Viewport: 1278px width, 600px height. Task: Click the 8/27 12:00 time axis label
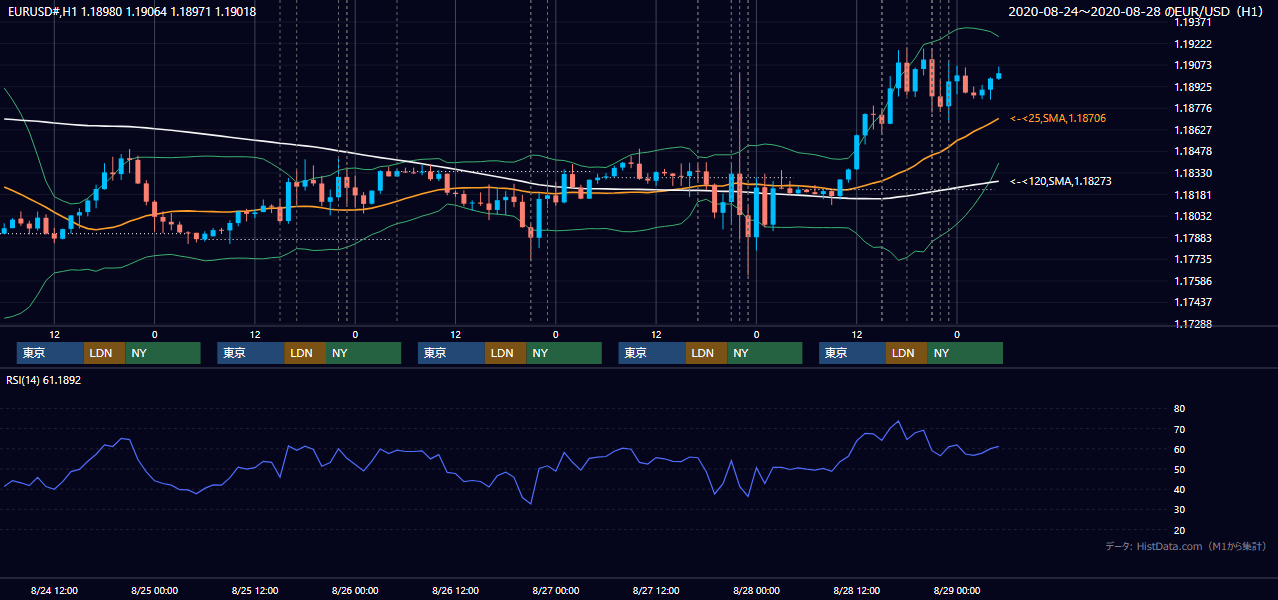click(x=656, y=591)
